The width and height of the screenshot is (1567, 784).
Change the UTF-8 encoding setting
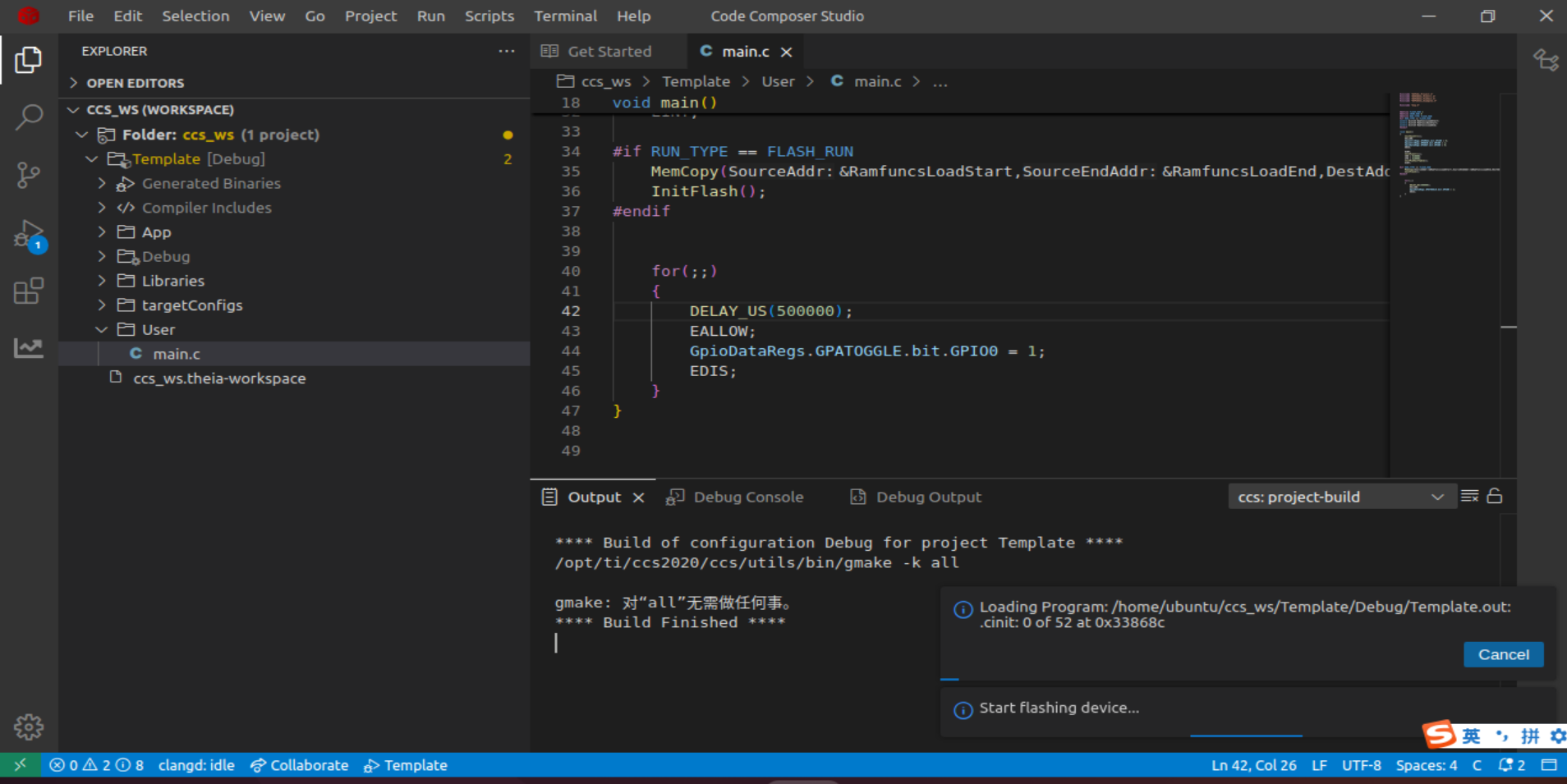(1362, 765)
